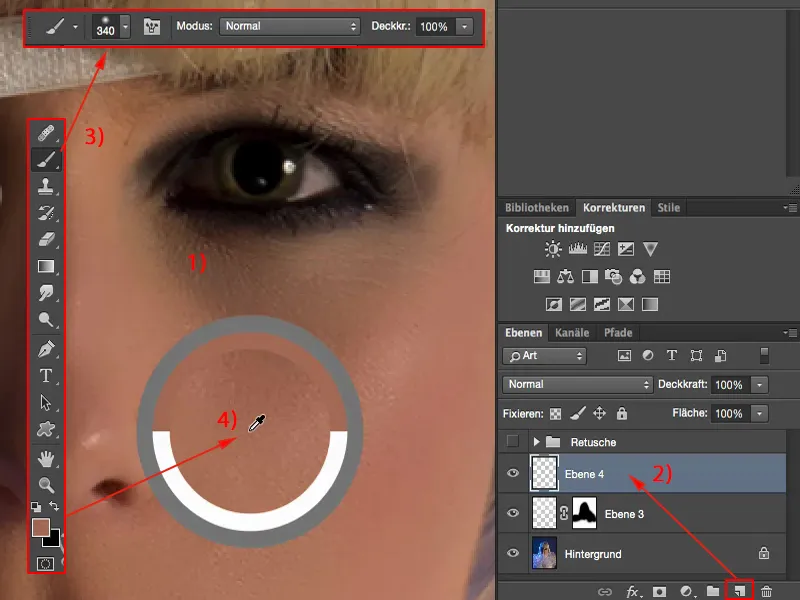Add a Hue/Saturation adjustment
800x600 pixels.
tap(541, 277)
